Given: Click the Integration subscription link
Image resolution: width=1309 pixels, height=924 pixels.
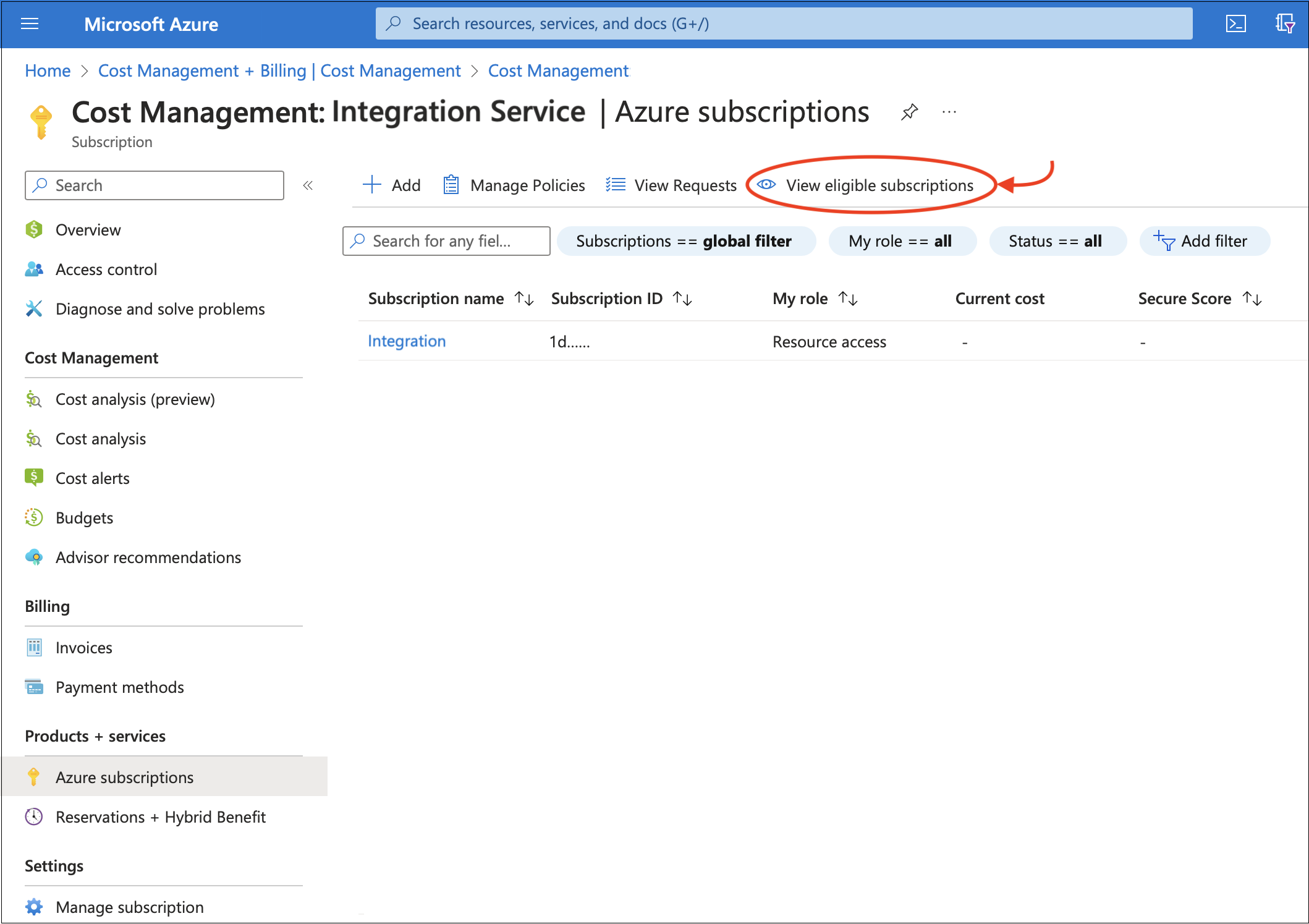Looking at the screenshot, I should tap(406, 341).
